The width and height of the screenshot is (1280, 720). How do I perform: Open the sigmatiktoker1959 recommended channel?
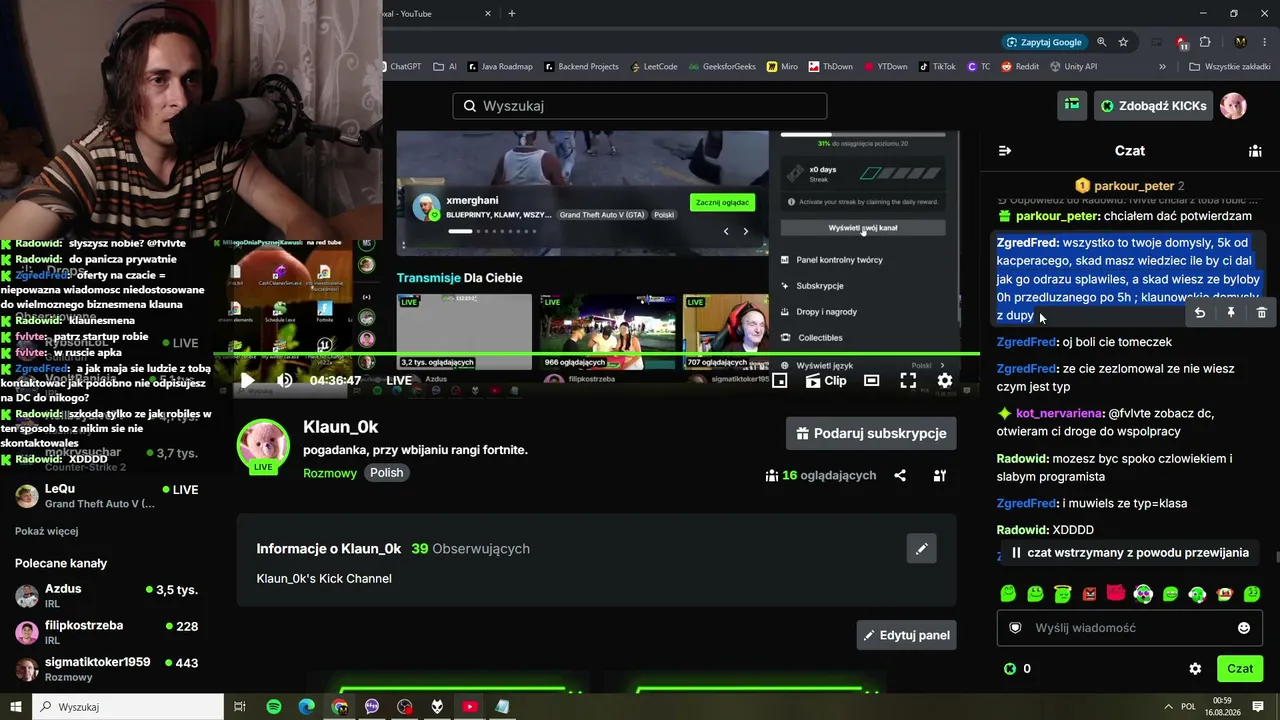[x=106, y=669]
